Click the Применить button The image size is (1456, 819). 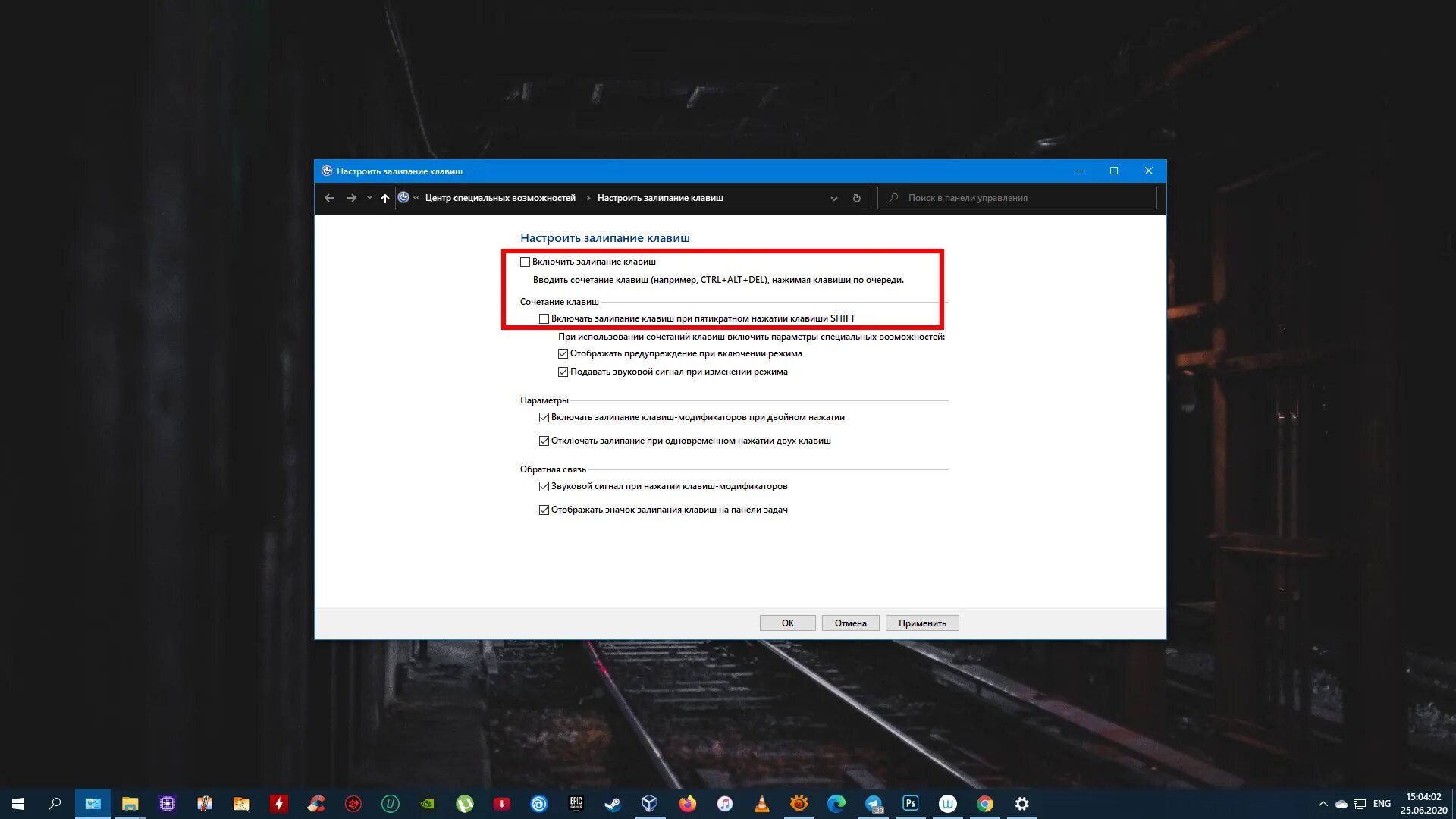click(922, 623)
